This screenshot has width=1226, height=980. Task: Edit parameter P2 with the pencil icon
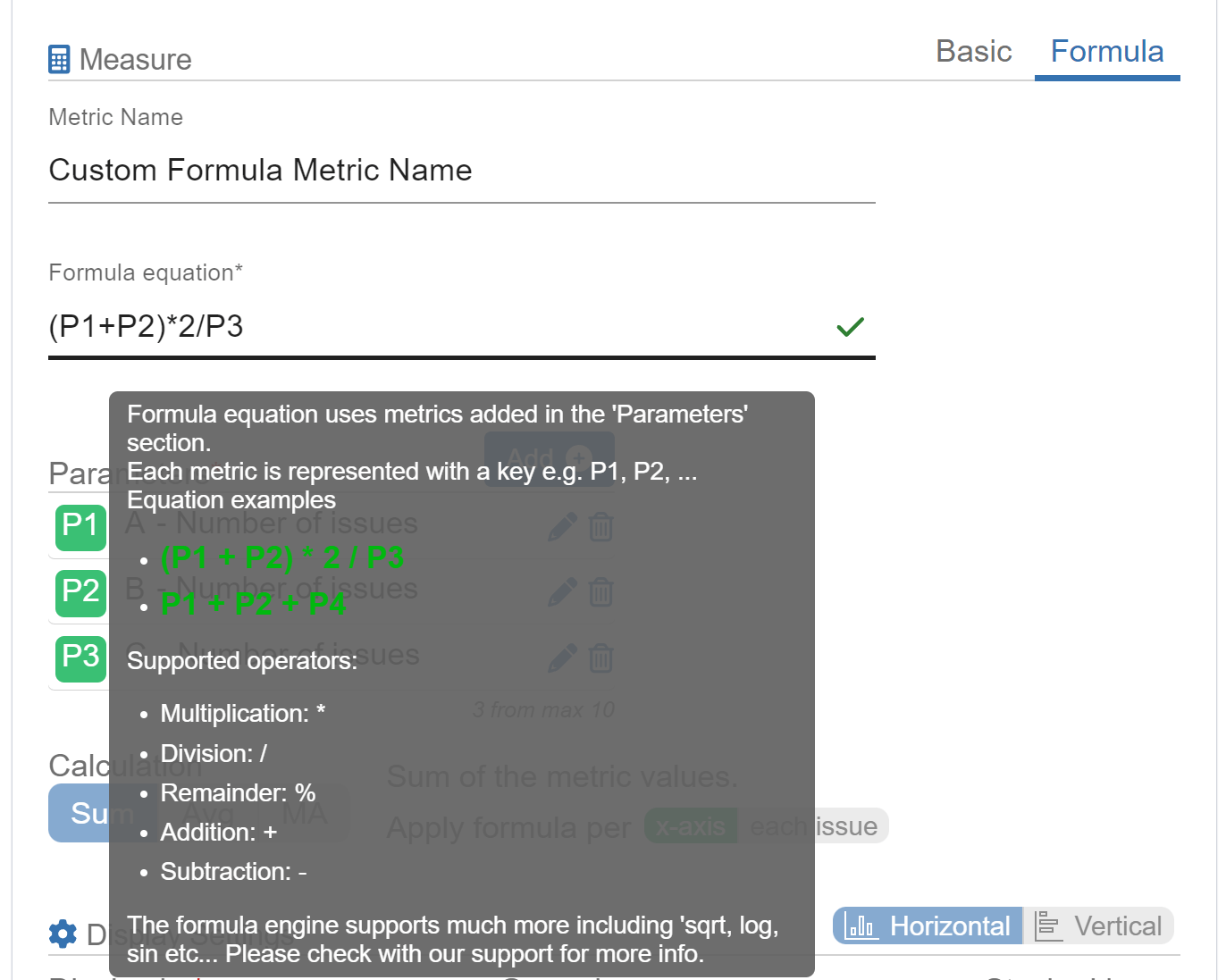[562, 592]
